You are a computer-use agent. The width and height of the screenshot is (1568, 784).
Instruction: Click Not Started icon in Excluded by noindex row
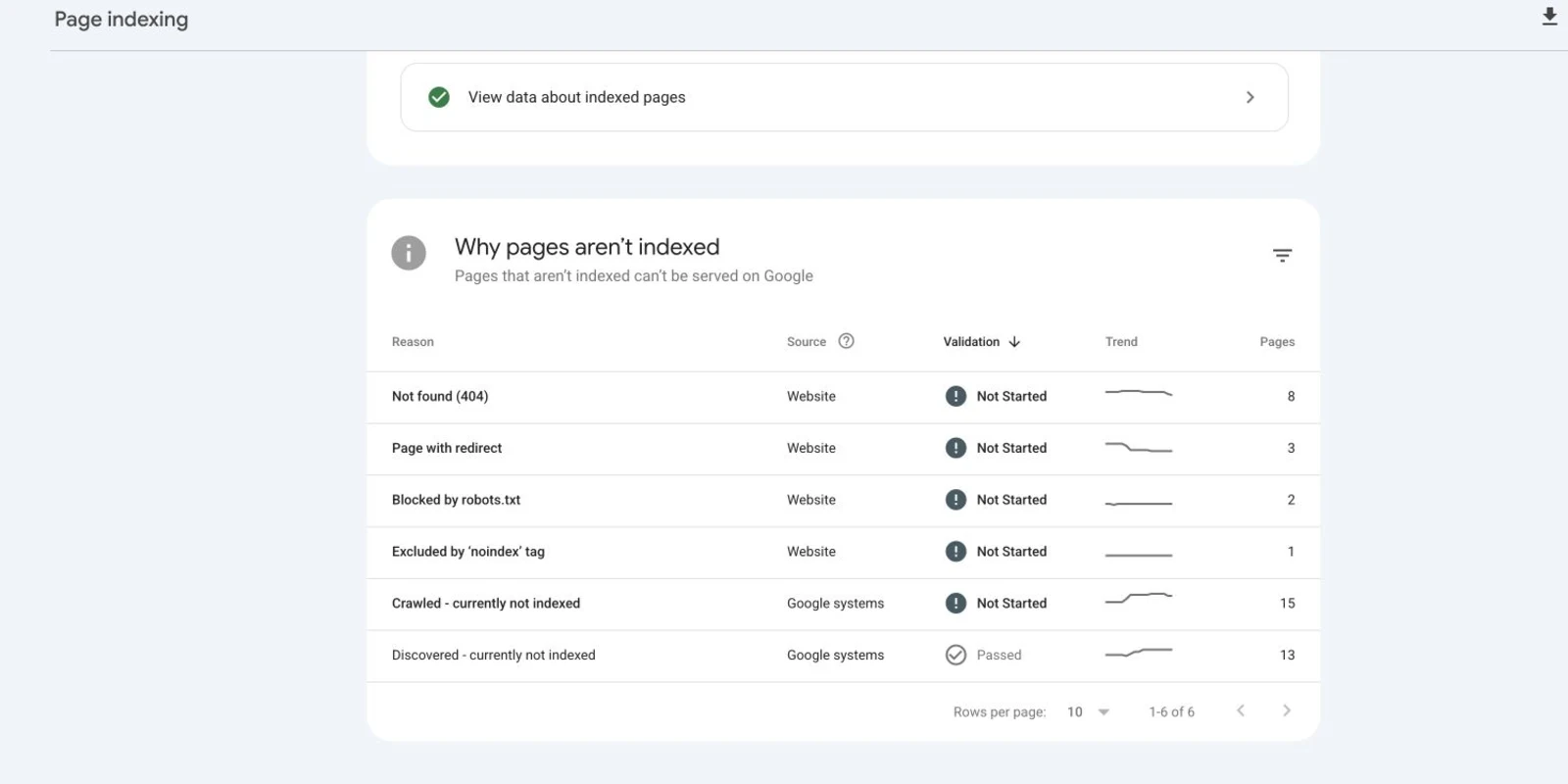(955, 552)
